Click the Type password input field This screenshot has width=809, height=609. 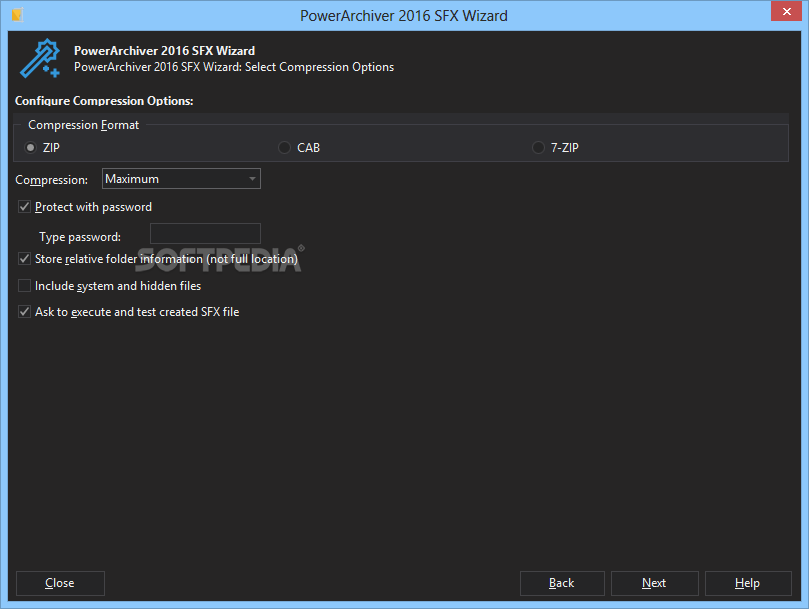(x=205, y=234)
